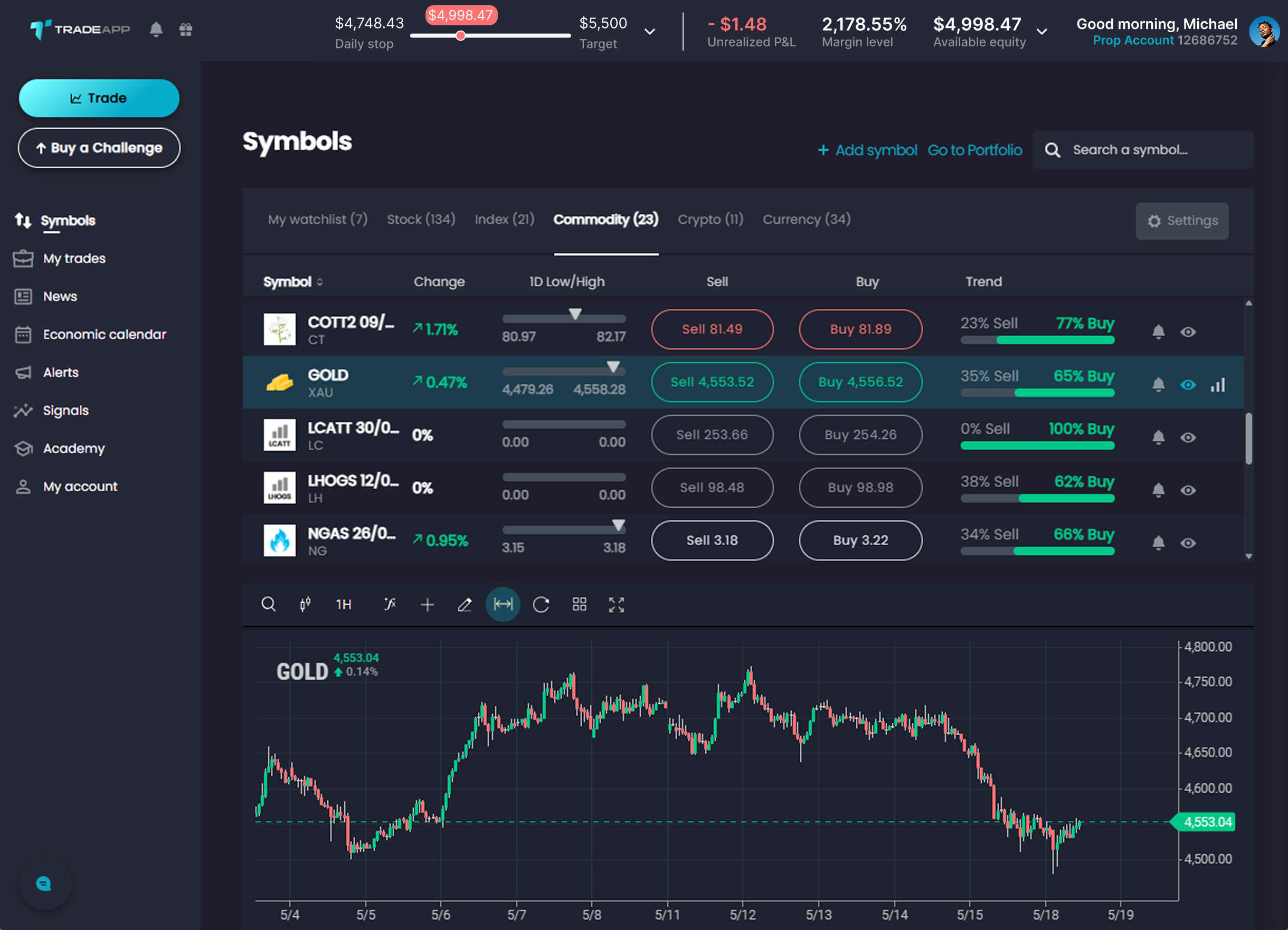
Task: Expand the available equity chevron
Action: coord(1042,32)
